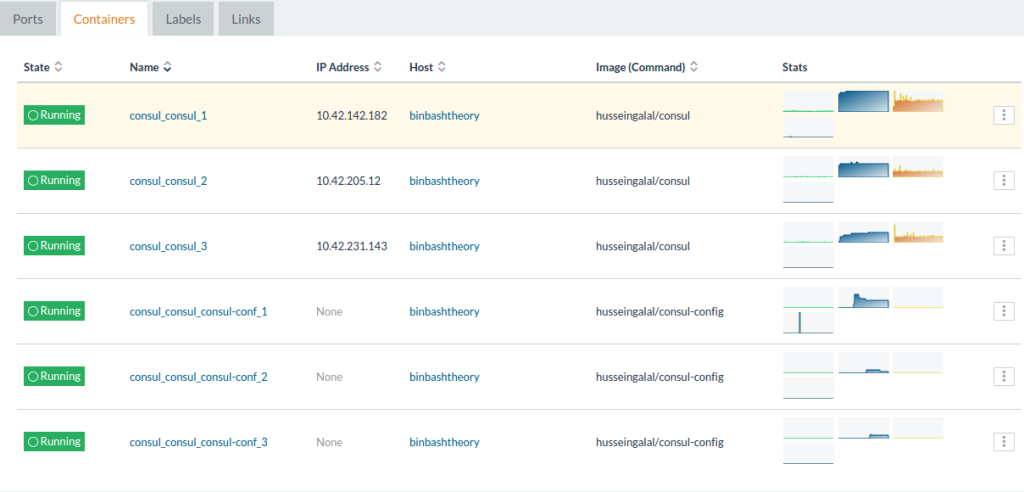Click binbashtheory host link for consul_consul_3
Image resolution: width=1024 pixels, height=492 pixels.
pyautogui.click(x=444, y=246)
